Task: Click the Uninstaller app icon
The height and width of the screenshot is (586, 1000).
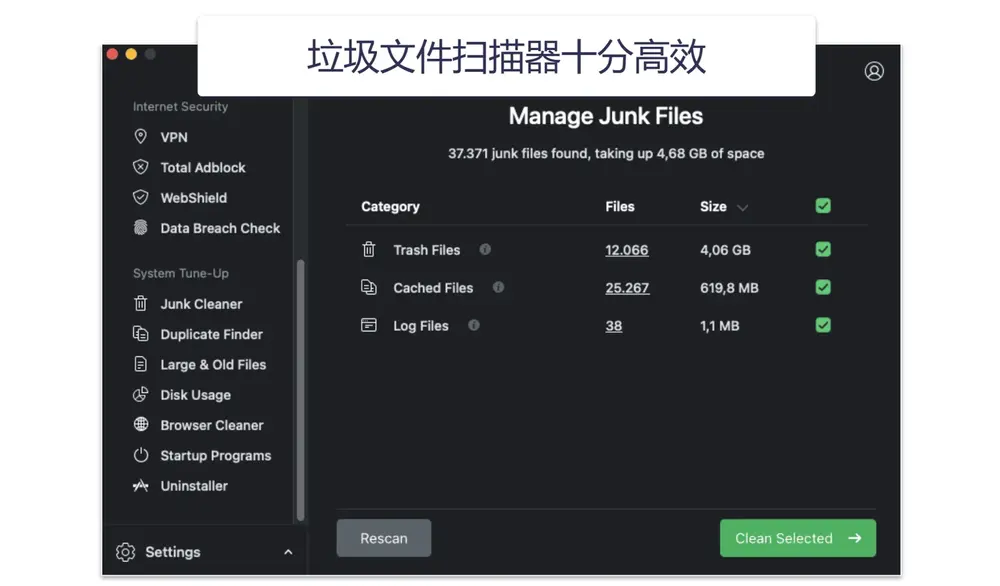Action: tap(140, 485)
